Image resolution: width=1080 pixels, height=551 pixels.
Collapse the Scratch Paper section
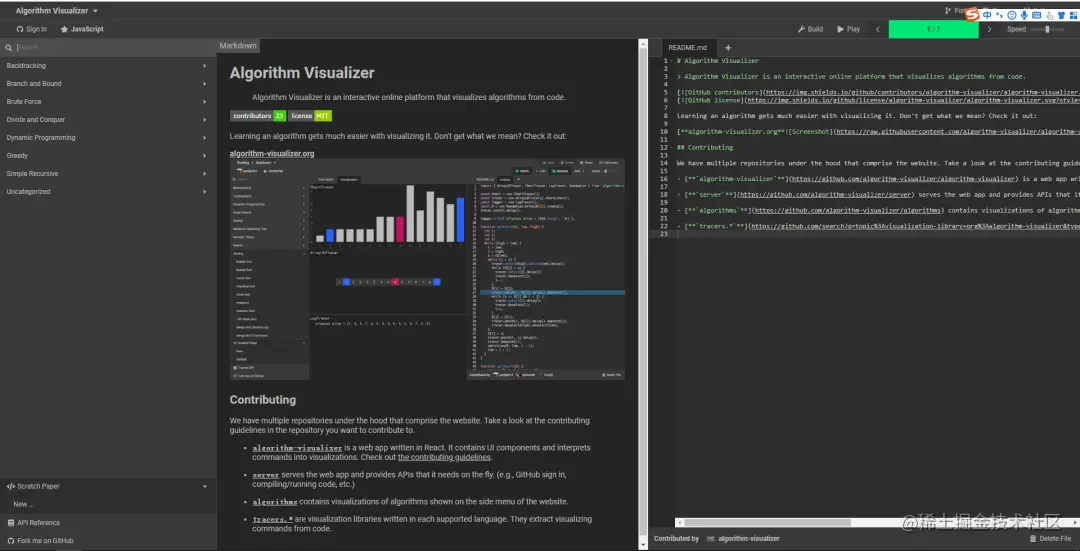click(108, 486)
